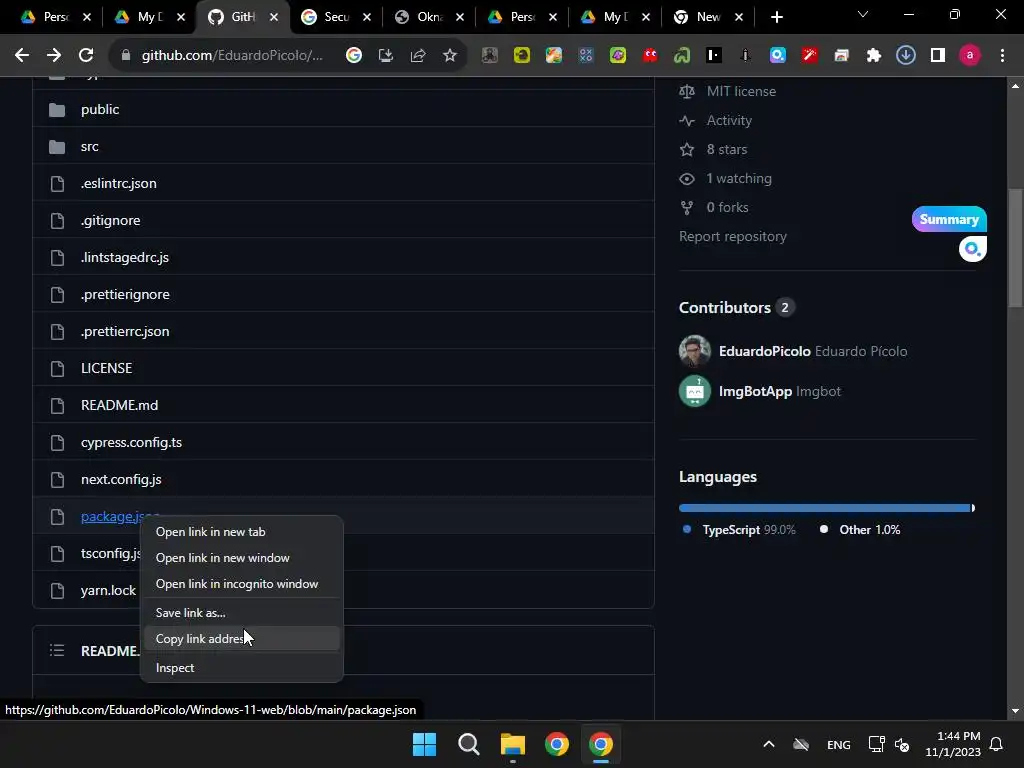Bookmark this page with star icon
Screen dimensions: 1024x768
pyautogui.click(x=450, y=56)
